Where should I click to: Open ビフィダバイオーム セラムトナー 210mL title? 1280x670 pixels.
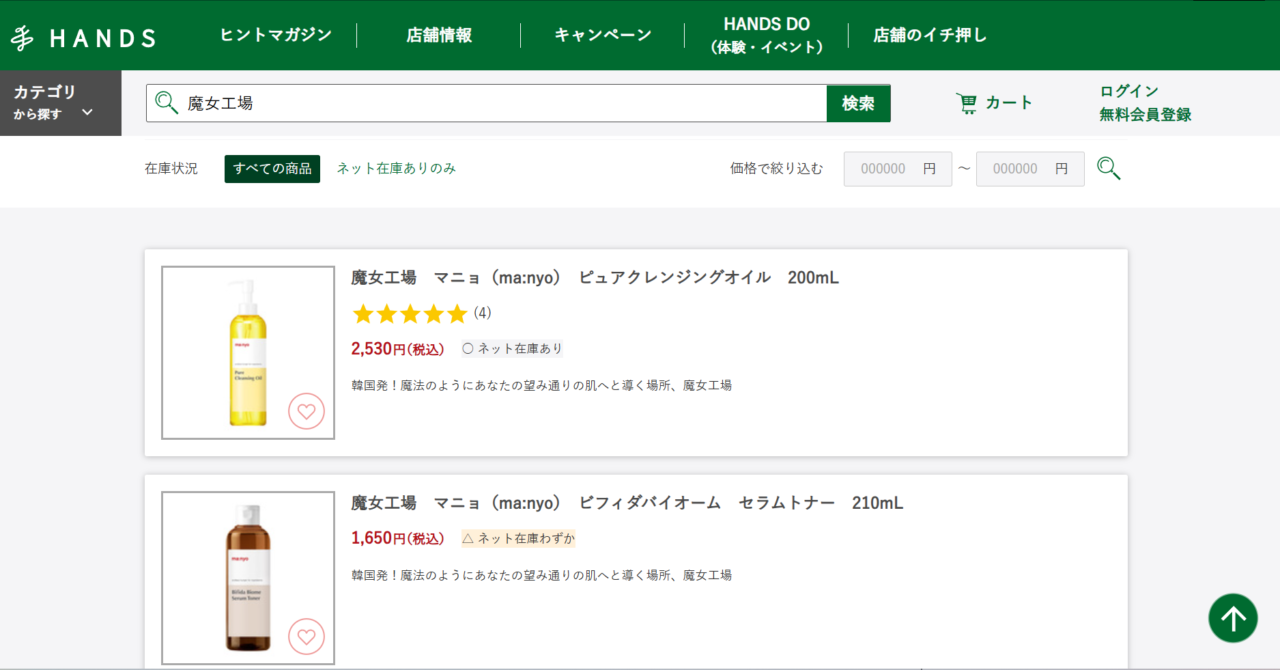(627, 502)
